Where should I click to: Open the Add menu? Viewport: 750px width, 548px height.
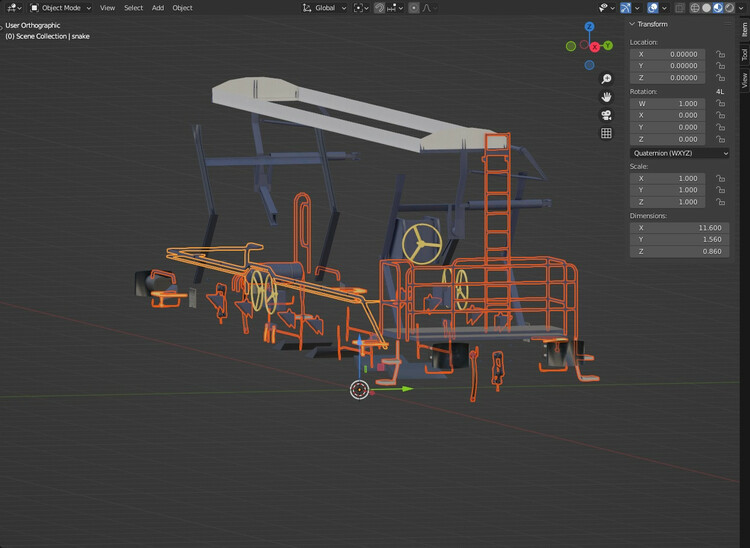(158, 8)
